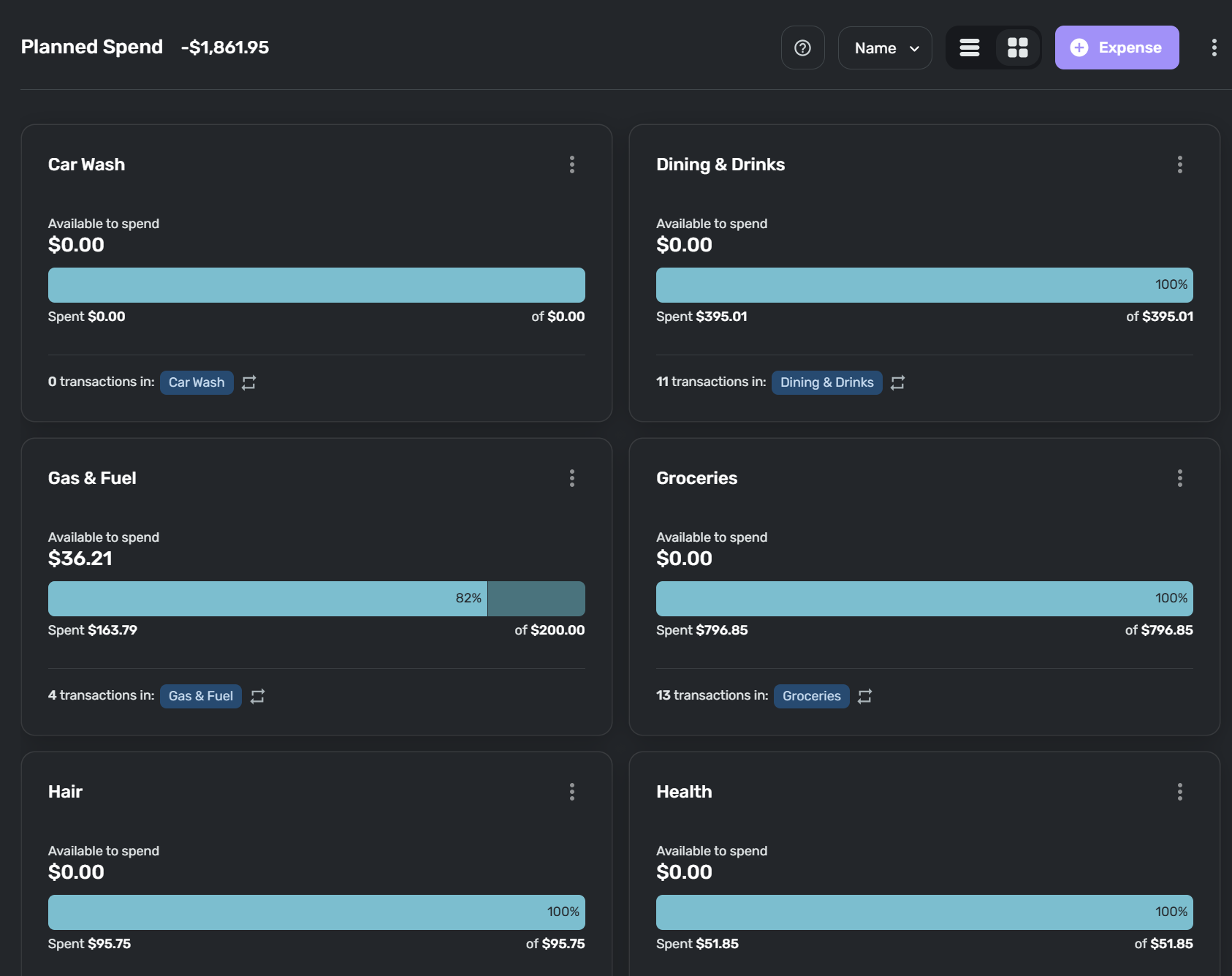Open Dining & Drinks card options menu
The height and width of the screenshot is (976, 1232).
(x=1179, y=164)
